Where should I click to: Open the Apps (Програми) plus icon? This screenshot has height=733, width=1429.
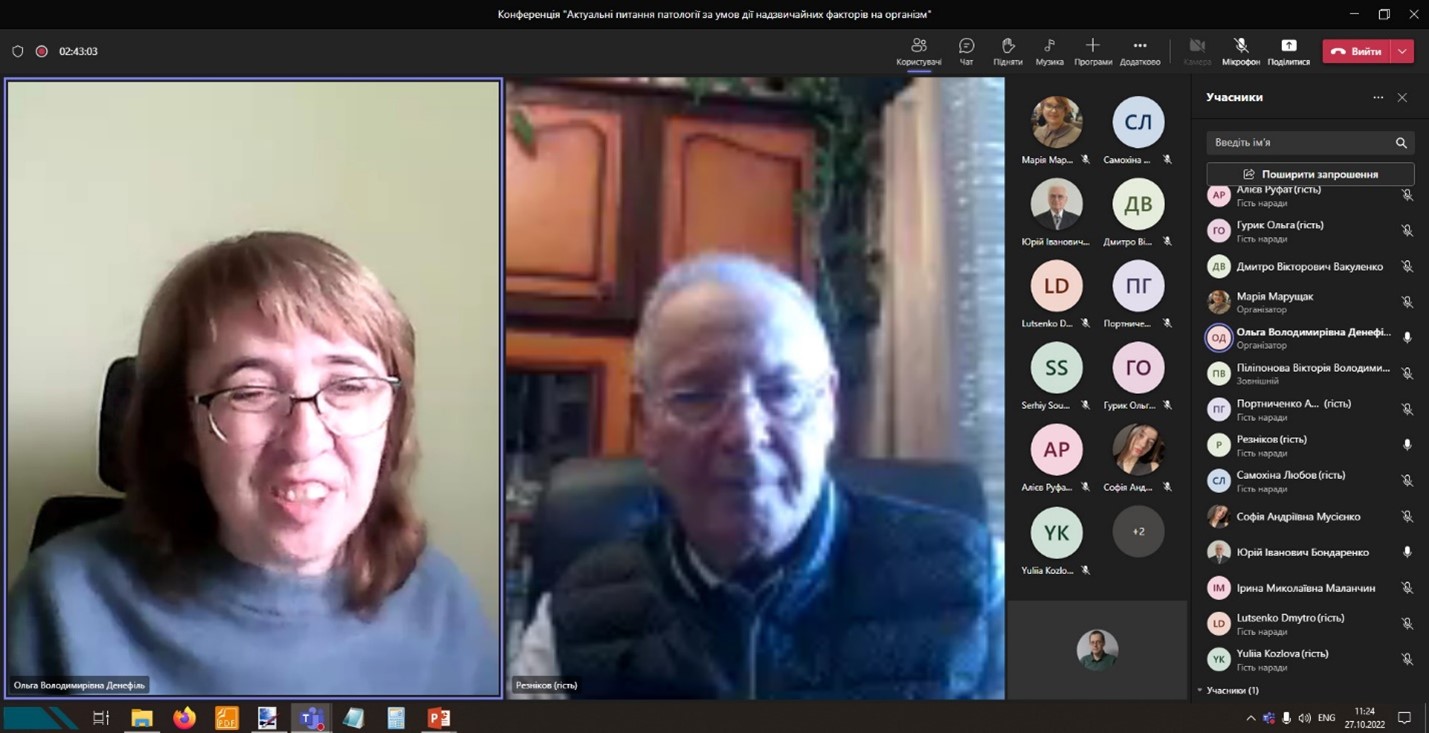[1092, 46]
